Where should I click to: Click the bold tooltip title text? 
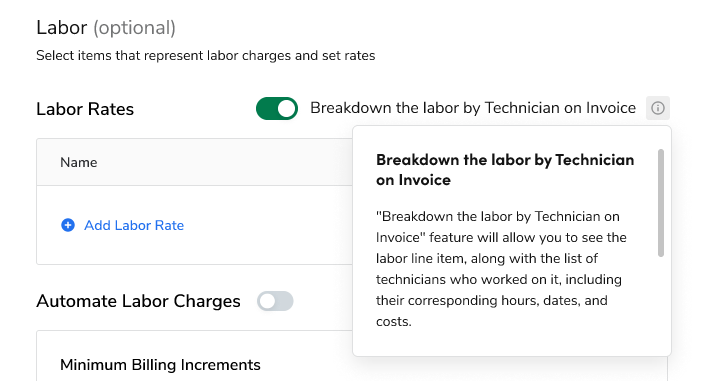tap(505, 170)
